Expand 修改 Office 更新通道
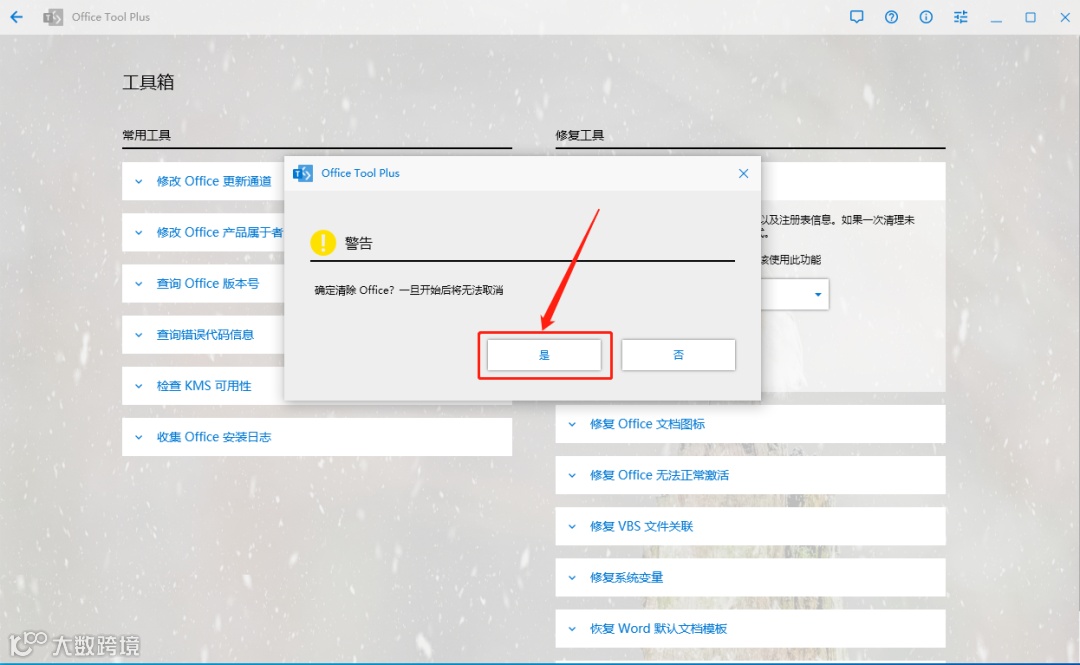Viewport: 1080px width, 665px height. 204,181
